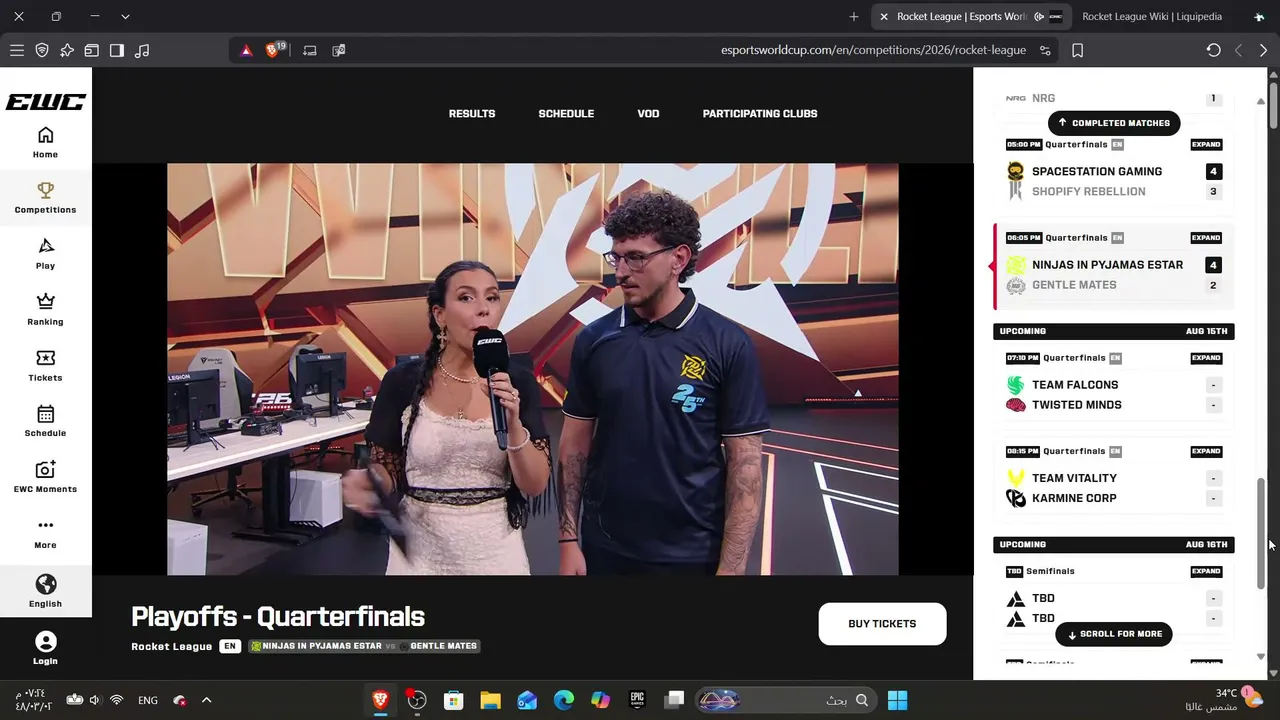
Task: Open the RESULTS tab
Action: 472,114
